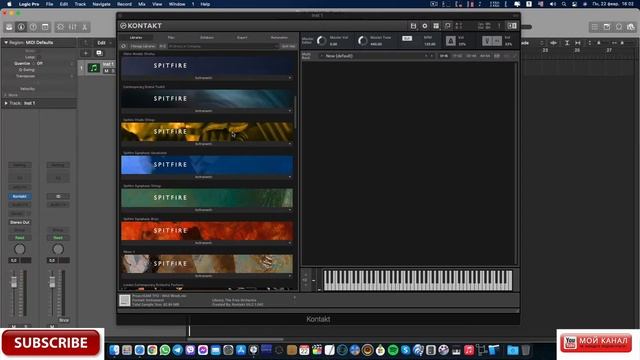
Task: Toggle Kontakt browser layout icon in header
Action: coord(436,26)
